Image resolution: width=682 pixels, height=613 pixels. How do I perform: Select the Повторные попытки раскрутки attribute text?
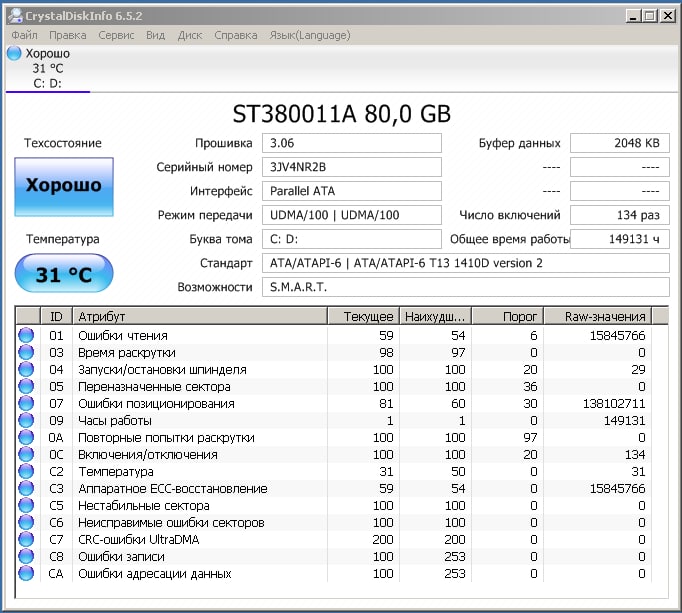pyautogui.click(x=166, y=437)
